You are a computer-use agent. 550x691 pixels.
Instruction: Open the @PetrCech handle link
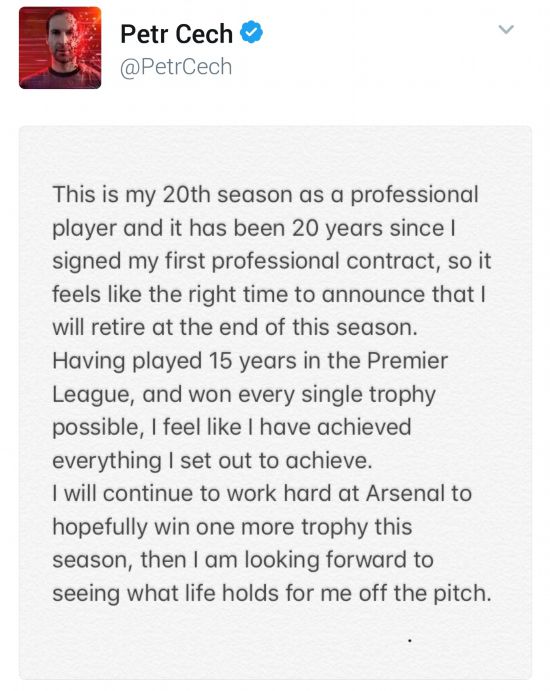point(176,67)
